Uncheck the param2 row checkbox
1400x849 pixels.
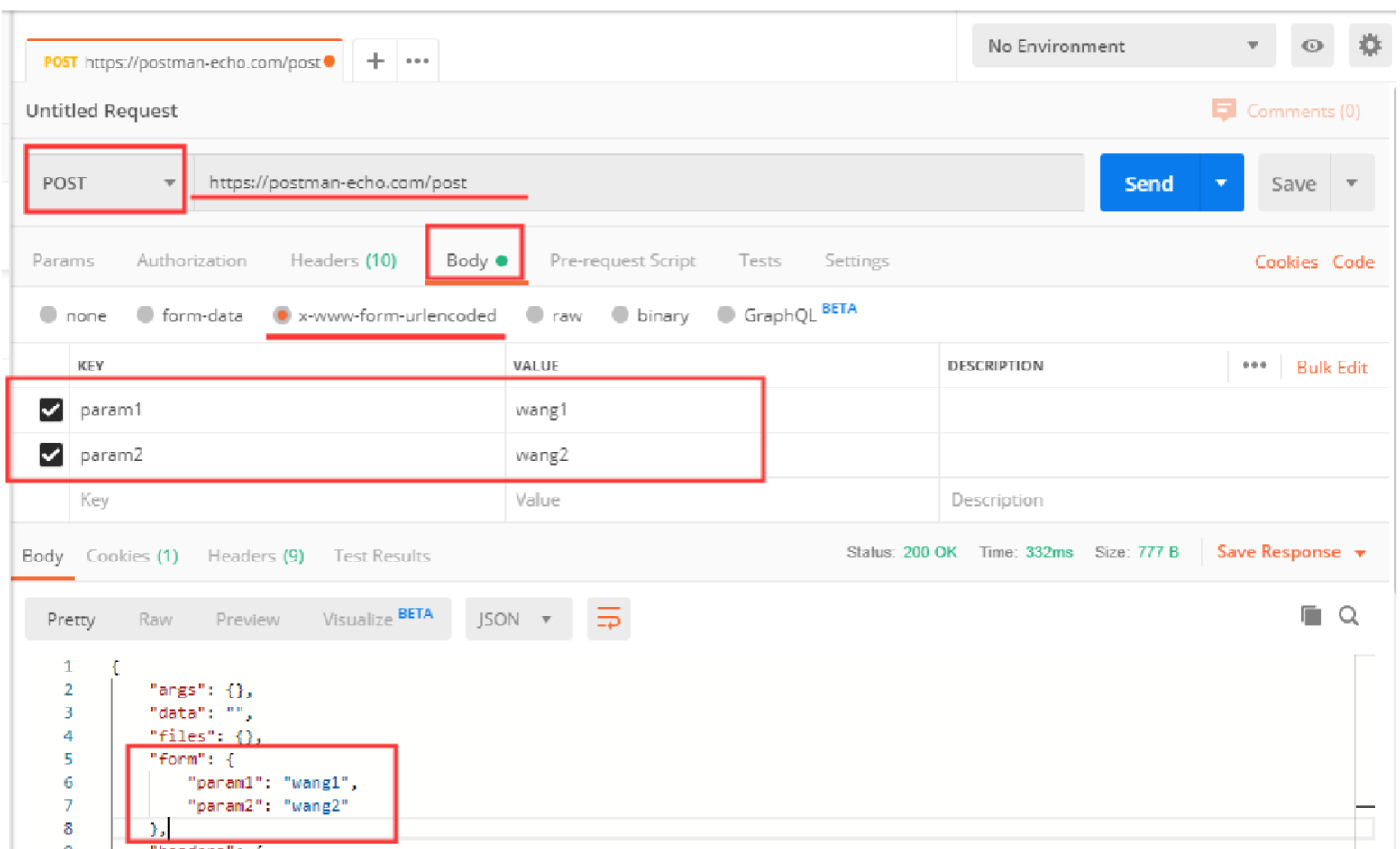51,454
